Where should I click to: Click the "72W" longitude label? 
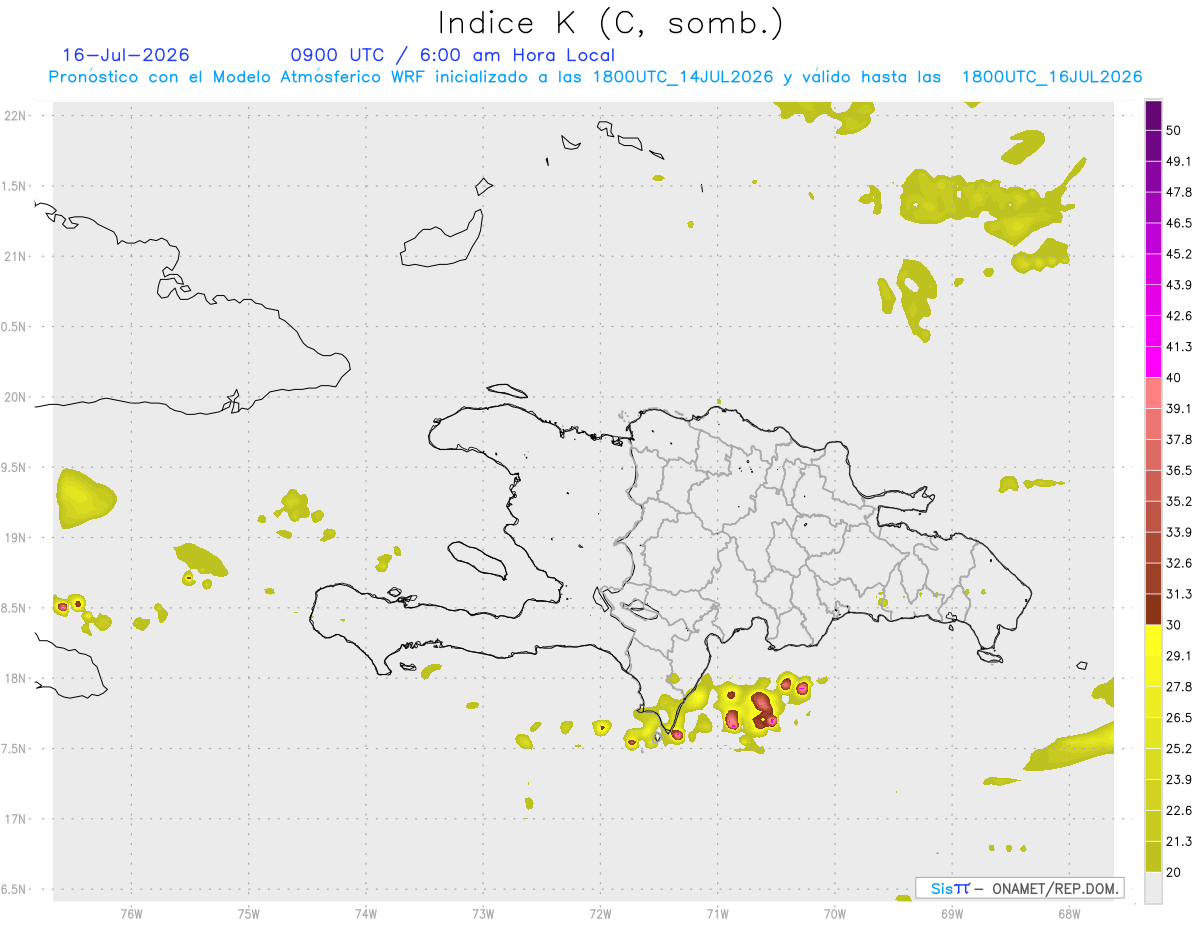[600, 913]
